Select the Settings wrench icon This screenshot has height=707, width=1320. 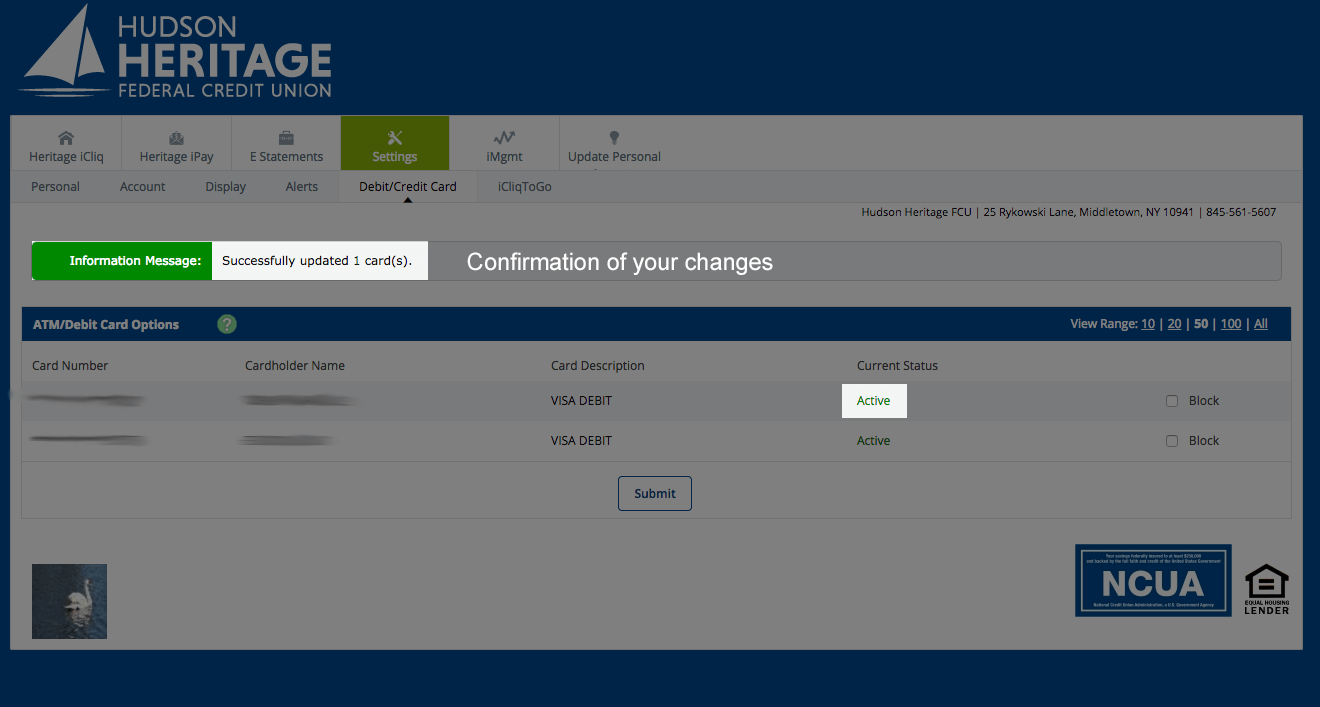[x=394, y=137]
